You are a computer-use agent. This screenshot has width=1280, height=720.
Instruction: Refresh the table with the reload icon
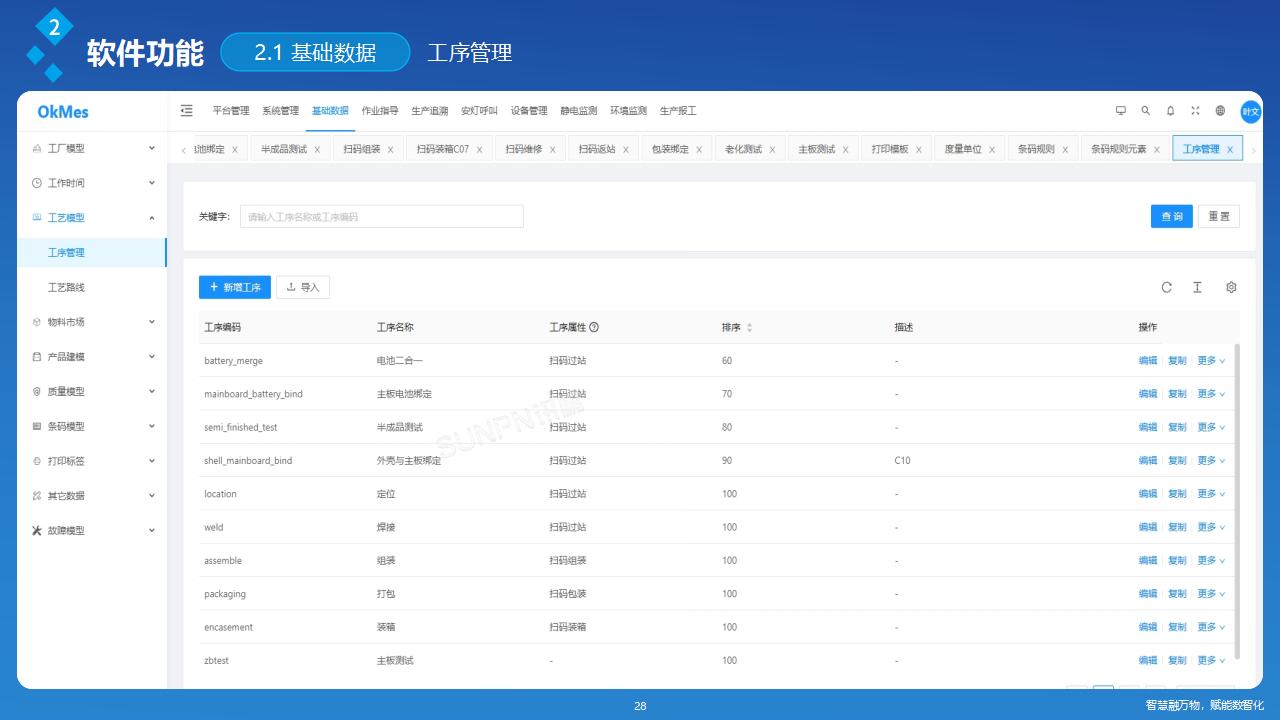pos(1166,287)
